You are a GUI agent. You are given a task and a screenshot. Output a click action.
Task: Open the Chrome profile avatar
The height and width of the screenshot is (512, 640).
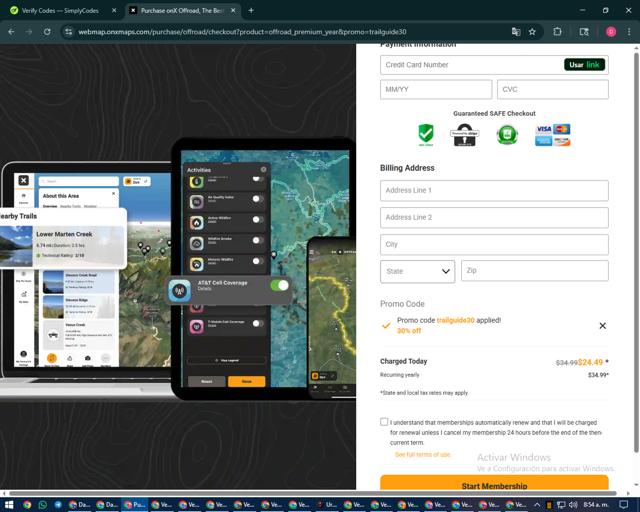click(611, 32)
